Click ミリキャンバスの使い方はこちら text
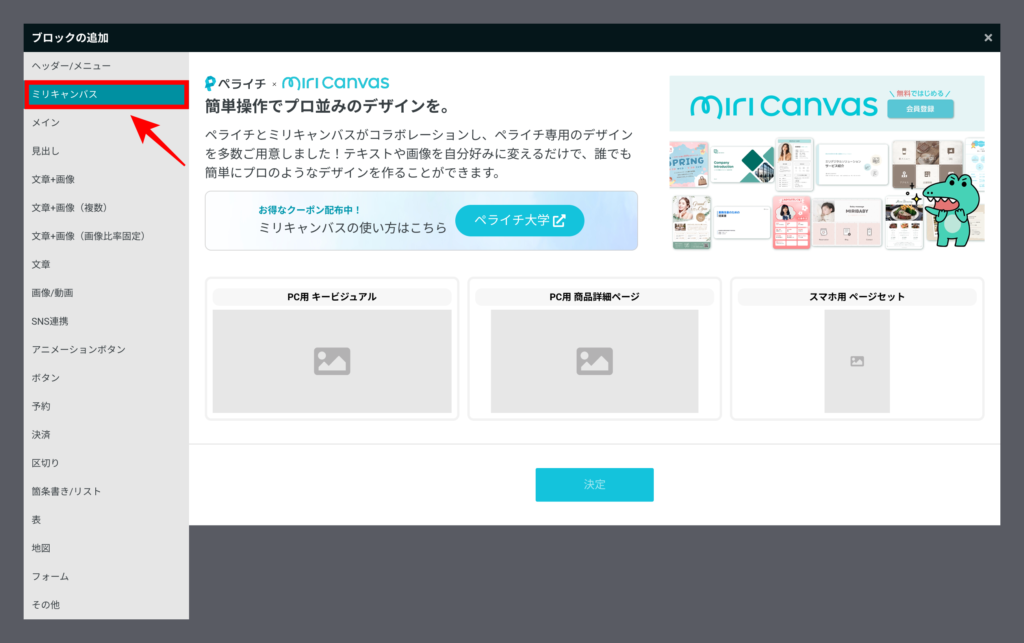The width and height of the screenshot is (1024, 643). 353,228
